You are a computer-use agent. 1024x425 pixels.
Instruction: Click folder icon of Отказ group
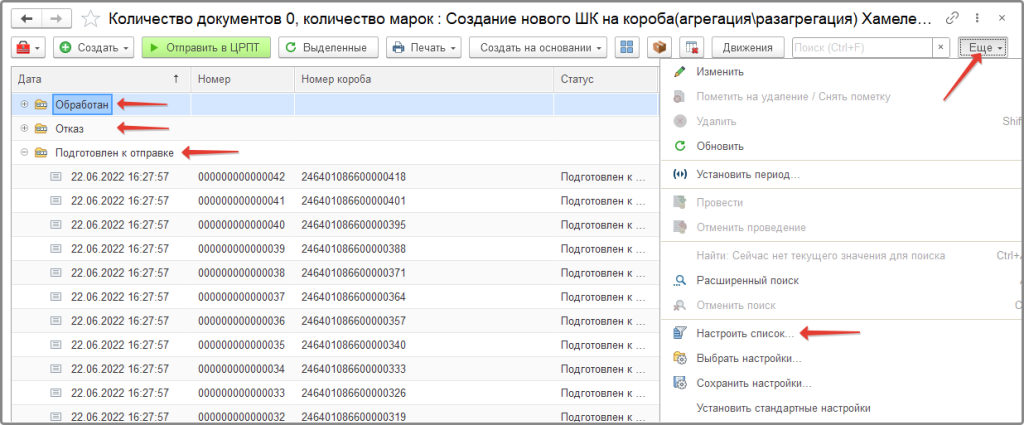pyautogui.click(x=41, y=129)
